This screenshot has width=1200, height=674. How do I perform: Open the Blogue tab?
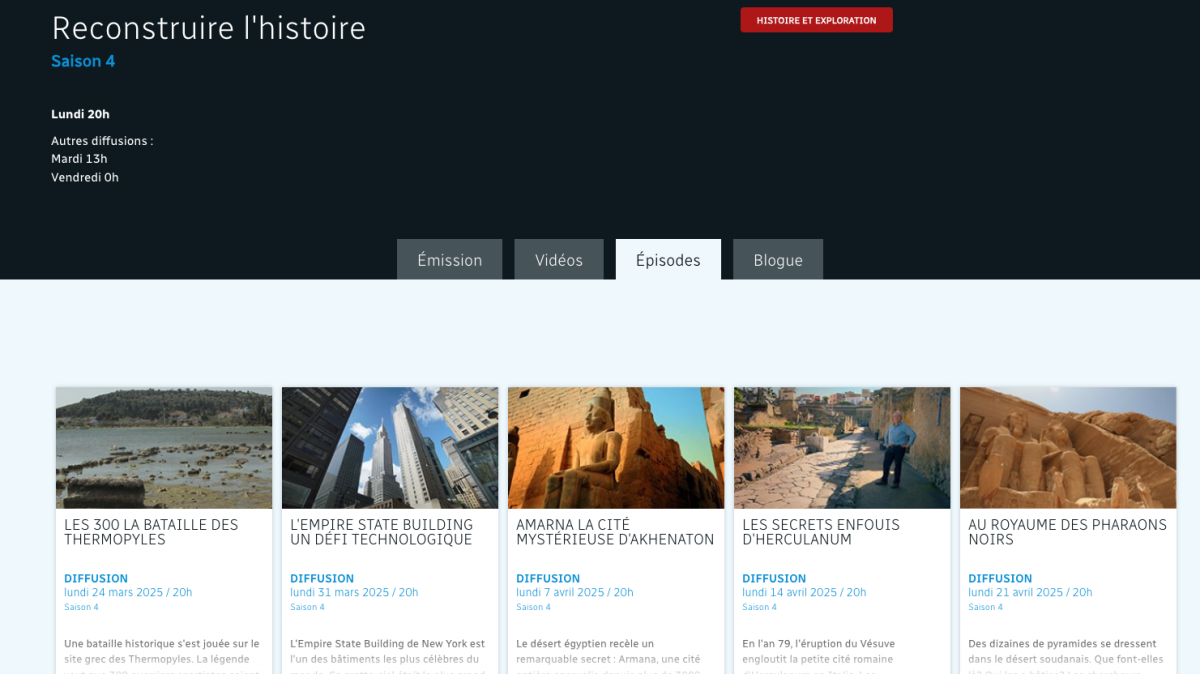[777, 260]
